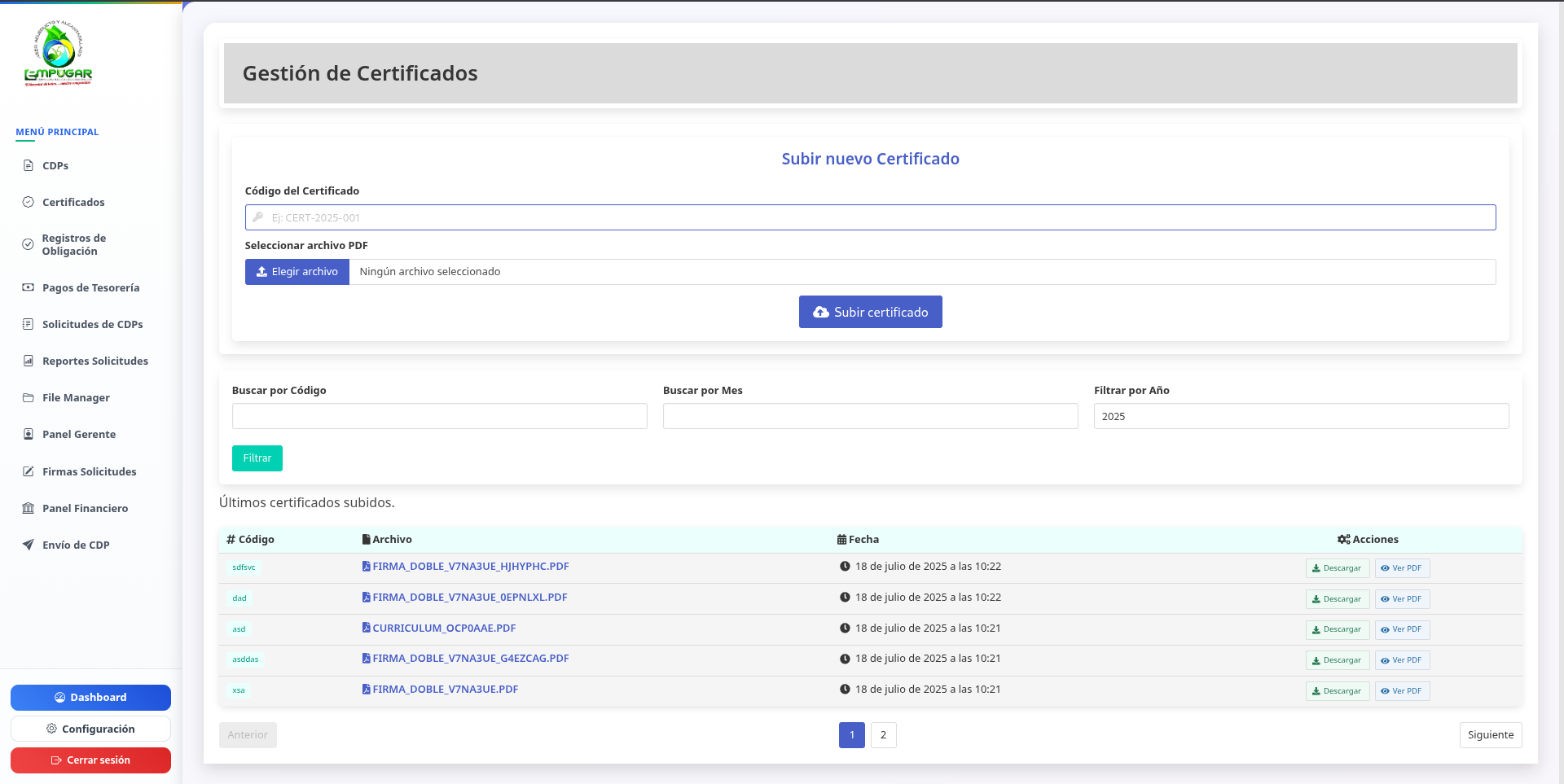Go to page 2 of certificates
The width and height of the screenshot is (1564, 784).
coord(883,735)
